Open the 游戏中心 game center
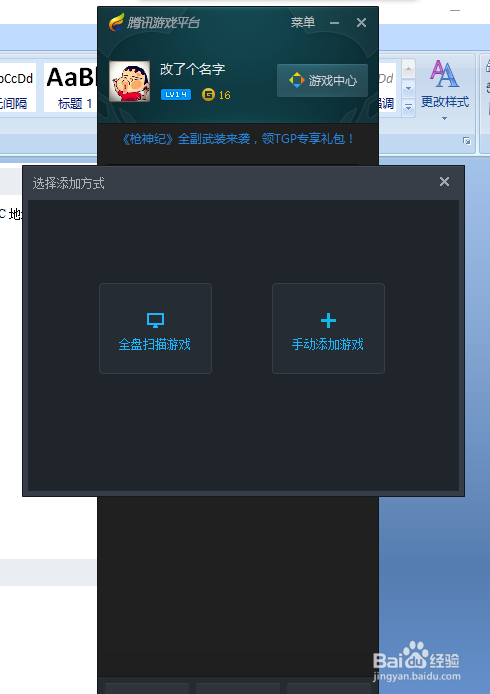This screenshot has height=694, width=490. coord(322,81)
